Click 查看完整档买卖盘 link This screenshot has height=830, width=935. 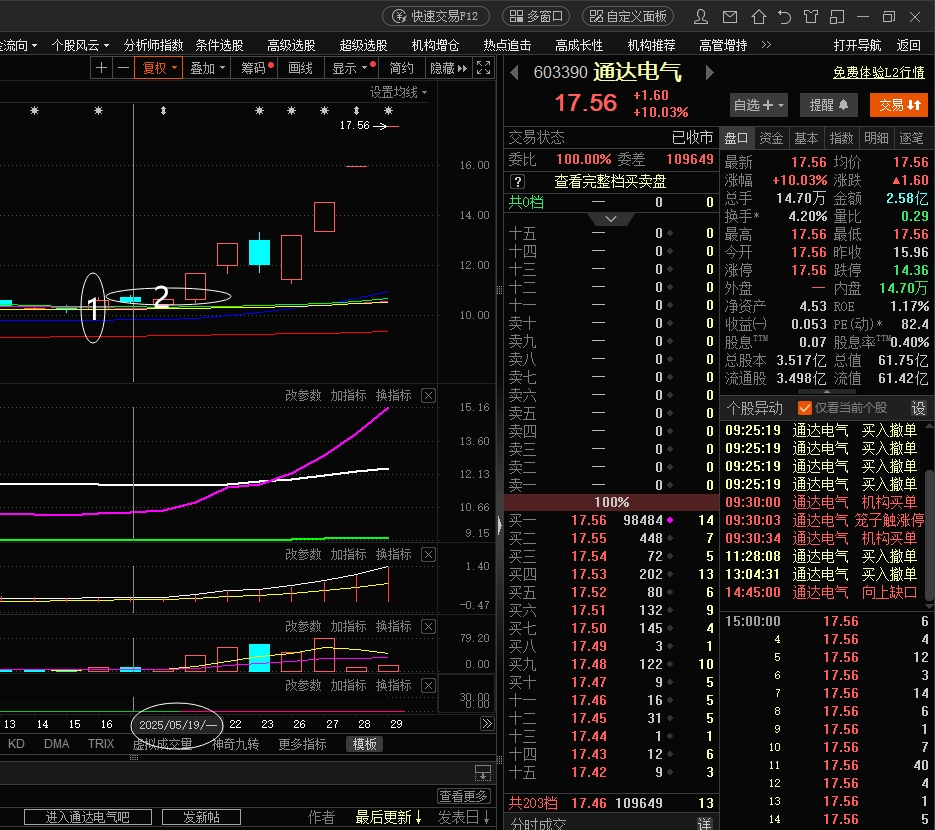610,181
